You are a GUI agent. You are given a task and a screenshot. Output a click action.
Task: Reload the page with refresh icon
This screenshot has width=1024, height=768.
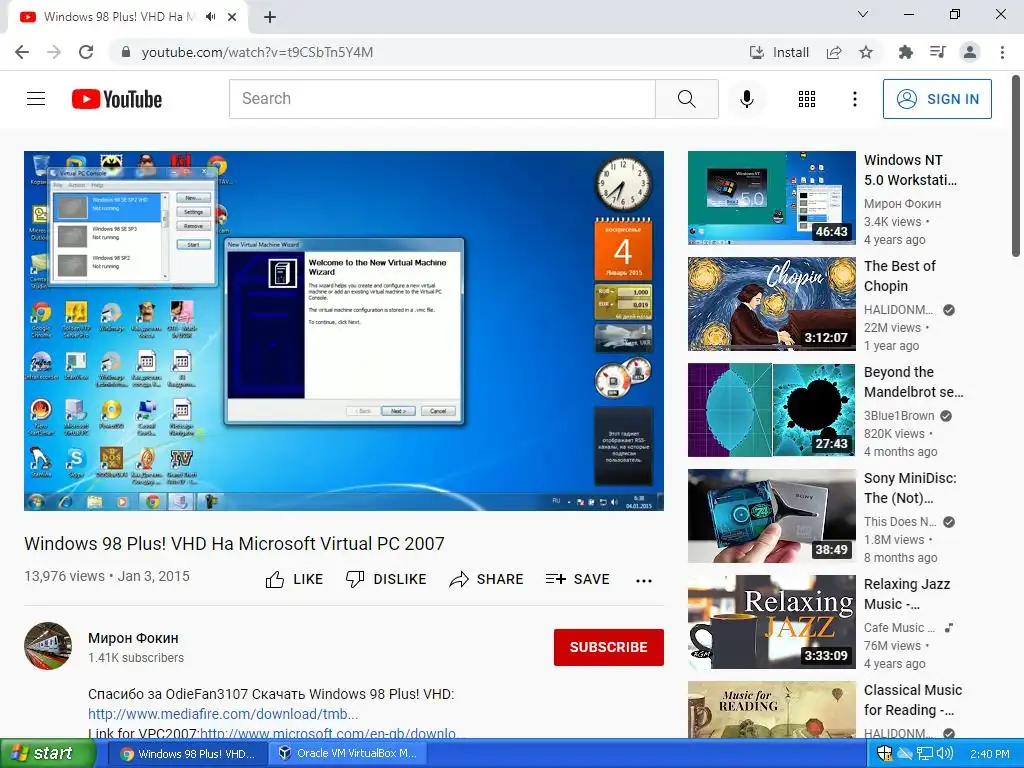(86, 52)
